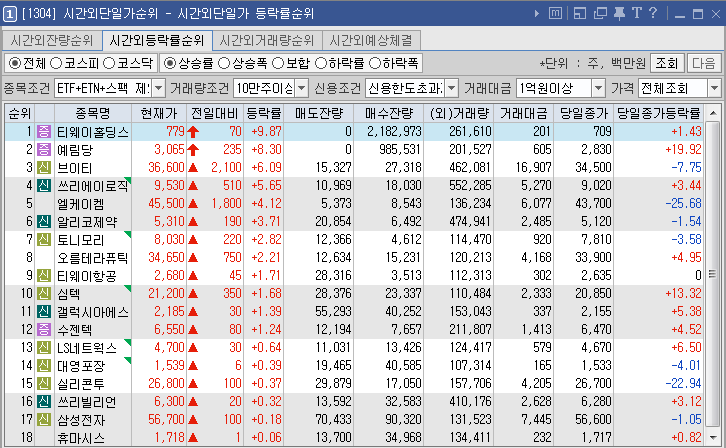Click the 신 badge beside 브이티
The width and height of the screenshot is (726, 448).
click(x=44, y=168)
